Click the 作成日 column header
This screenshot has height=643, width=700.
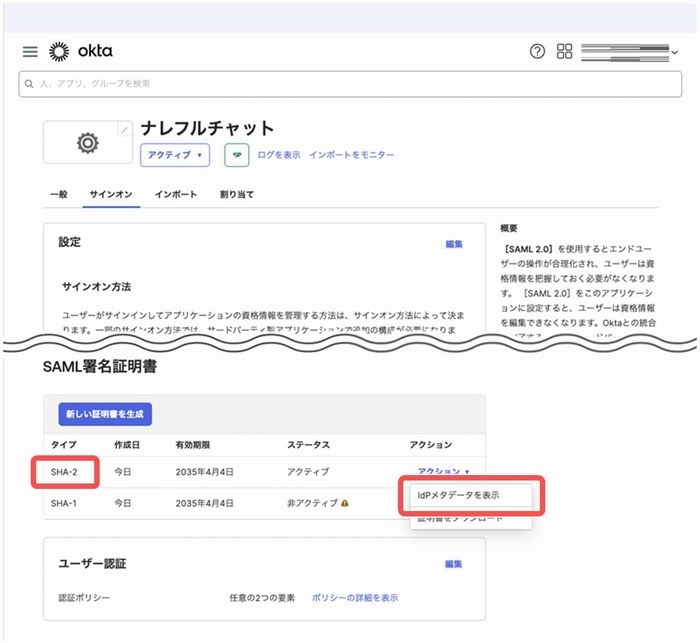pyautogui.click(x=127, y=445)
